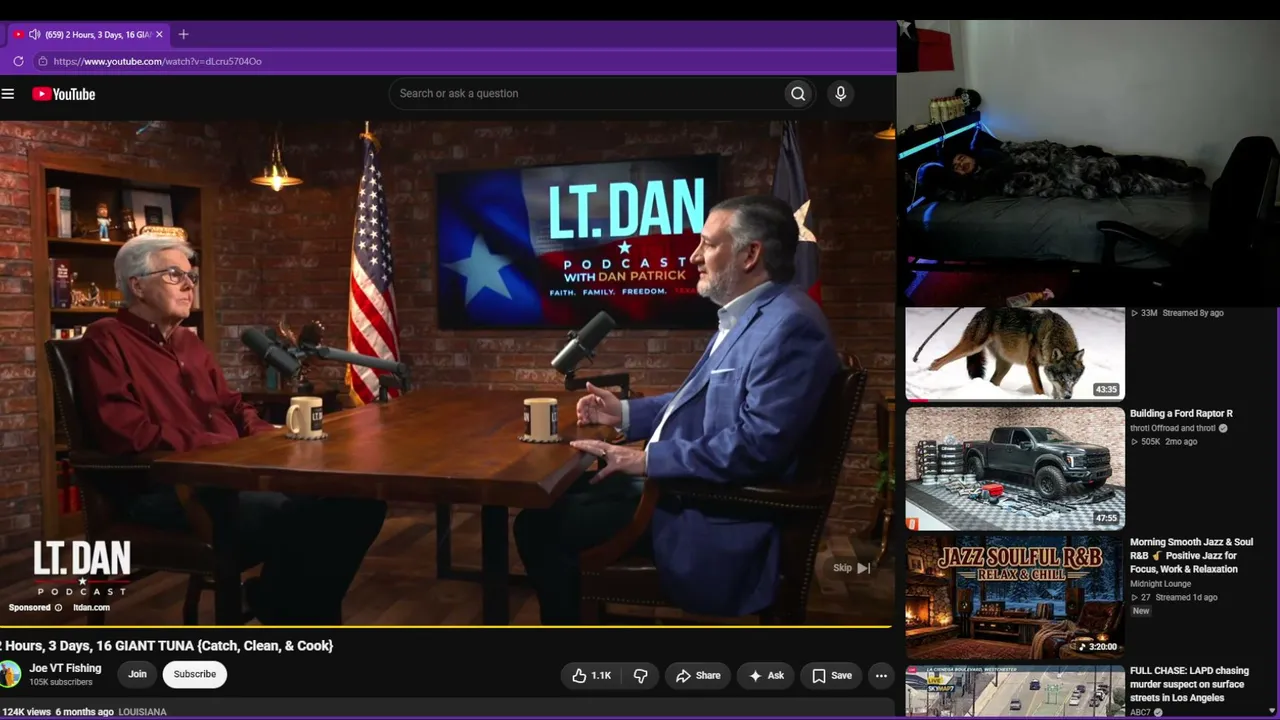This screenshot has height=720, width=1280.
Task: Click the yellow ad progress bar
Action: coord(446,627)
